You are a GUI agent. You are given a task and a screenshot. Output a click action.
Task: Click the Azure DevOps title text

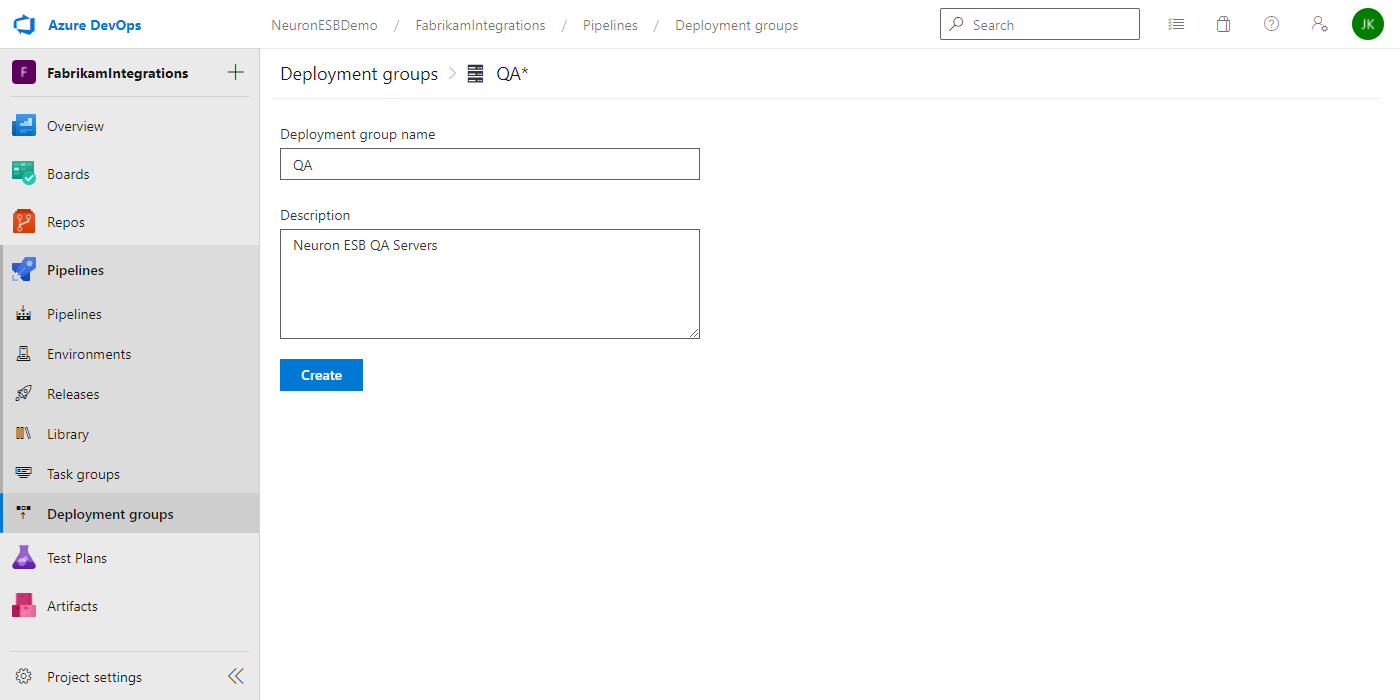click(x=94, y=25)
